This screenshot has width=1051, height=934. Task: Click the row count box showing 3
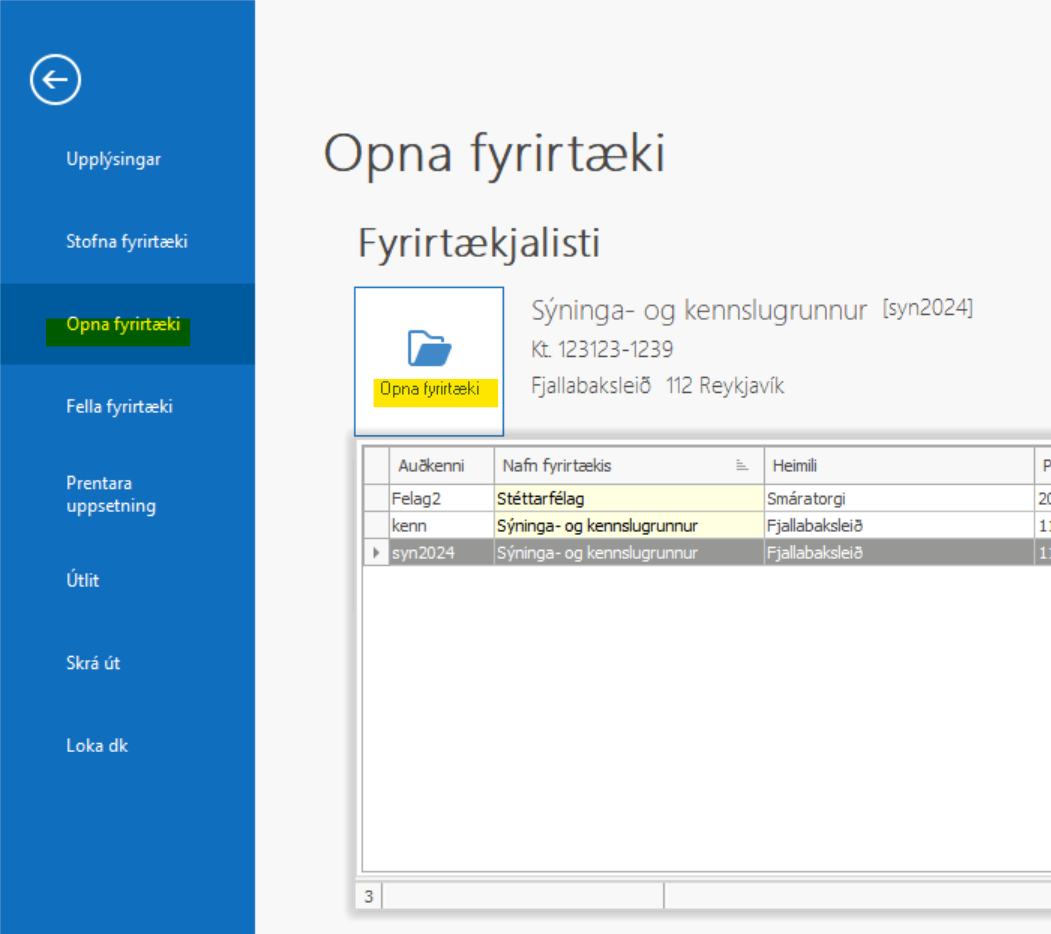[x=368, y=897]
